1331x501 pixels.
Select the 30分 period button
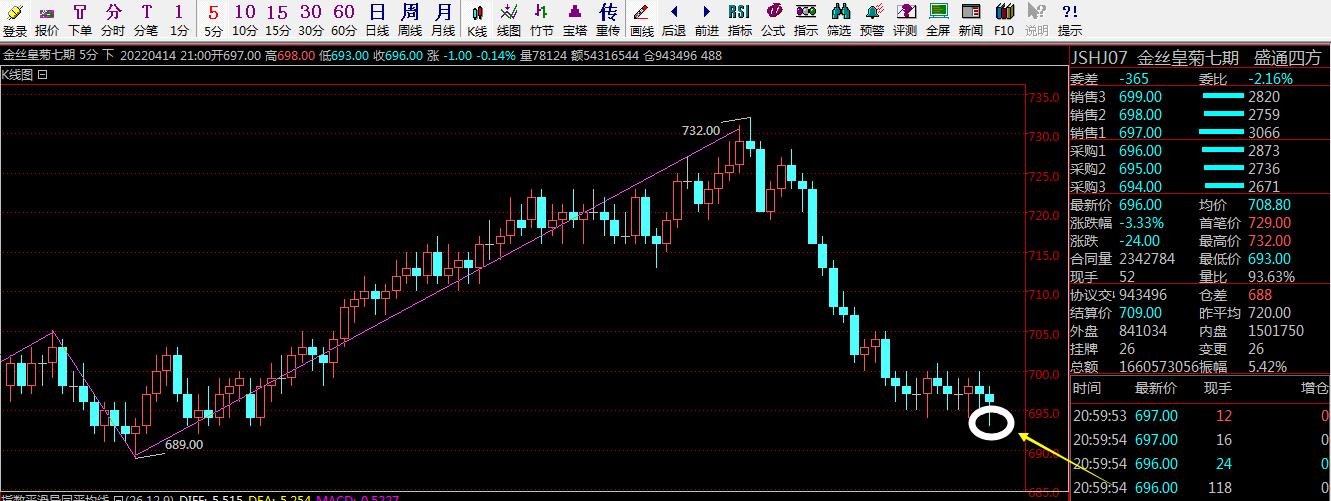(x=310, y=19)
